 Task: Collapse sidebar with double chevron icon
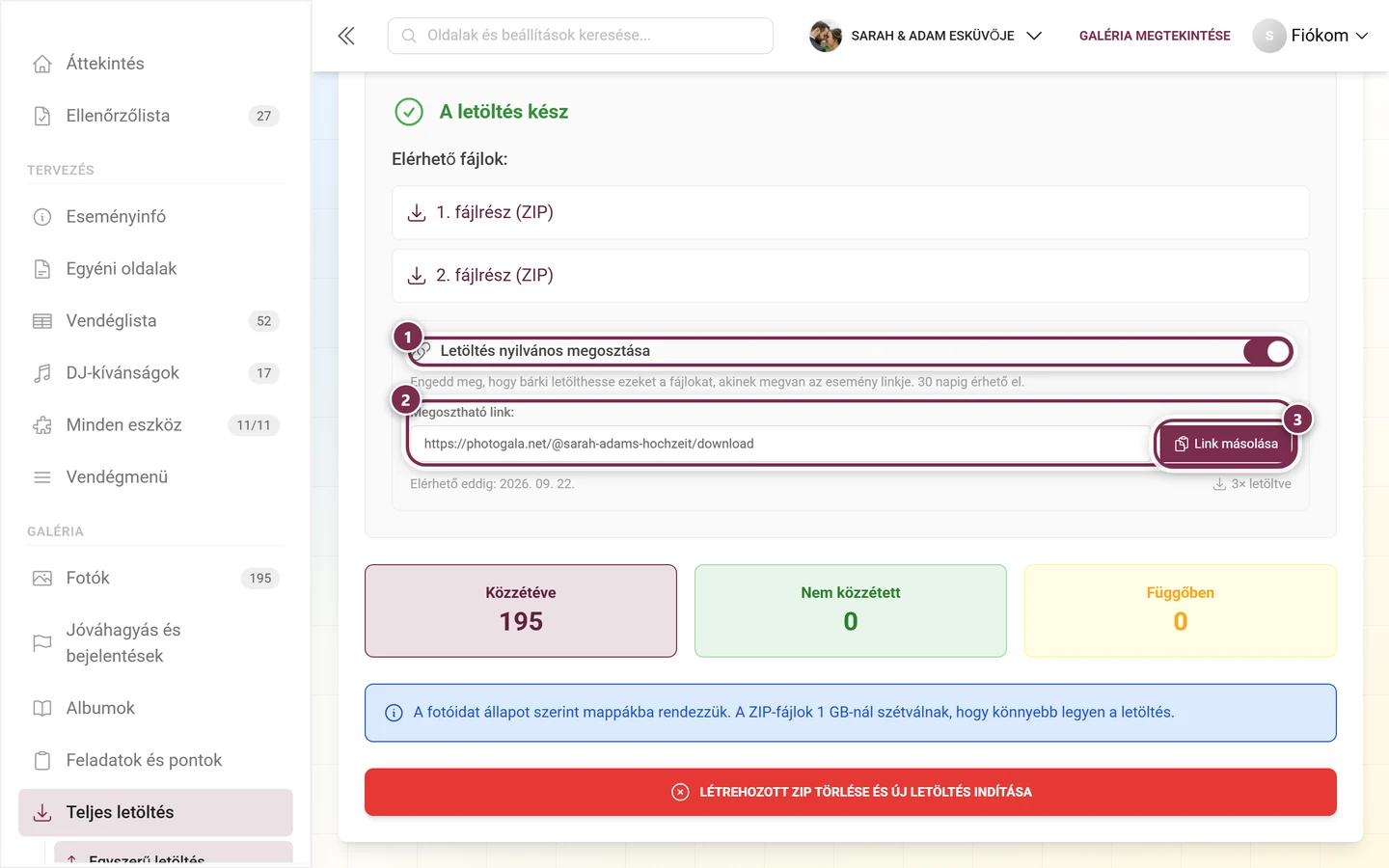pos(346,36)
